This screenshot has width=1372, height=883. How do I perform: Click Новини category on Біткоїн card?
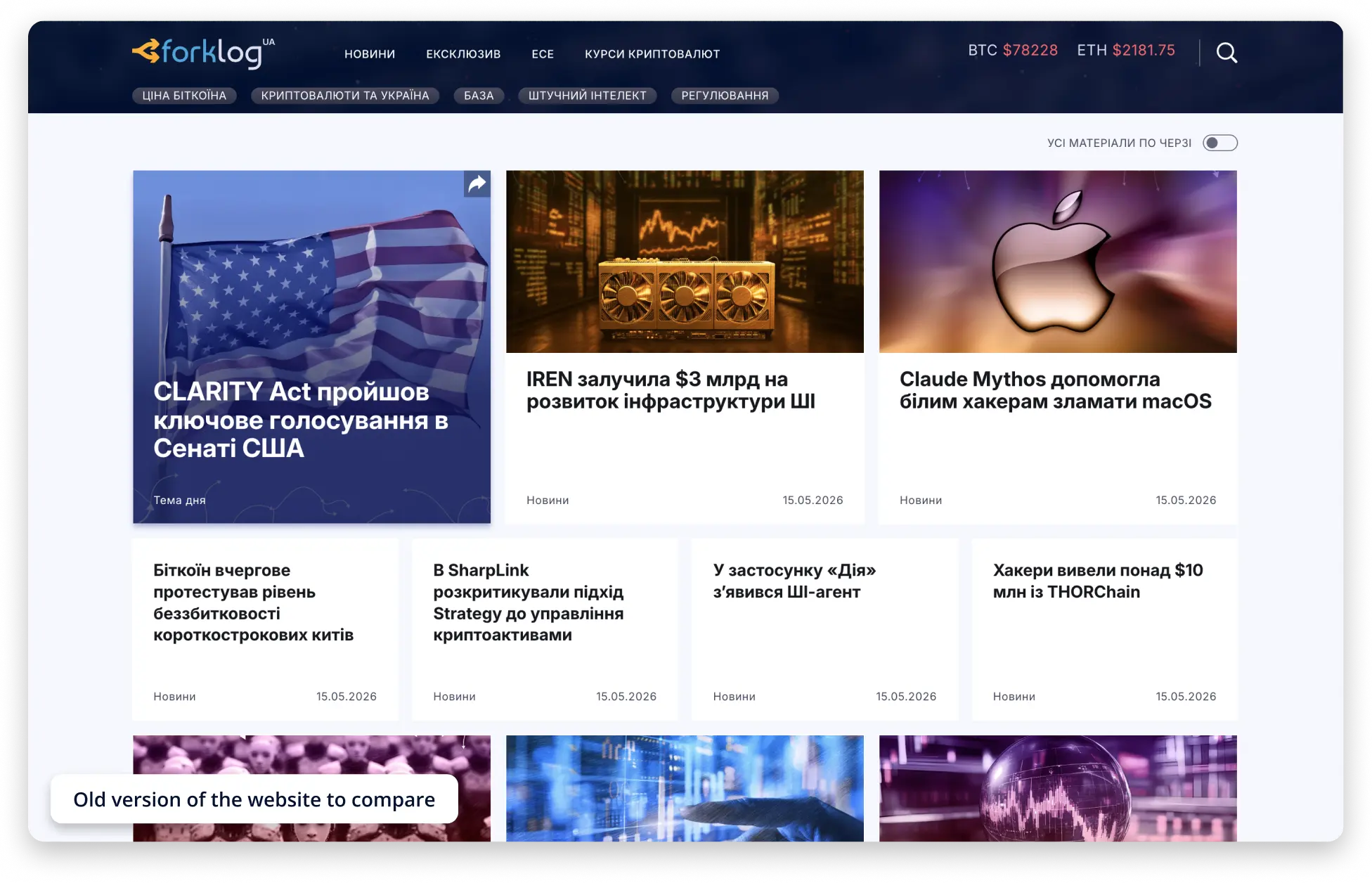coord(174,697)
